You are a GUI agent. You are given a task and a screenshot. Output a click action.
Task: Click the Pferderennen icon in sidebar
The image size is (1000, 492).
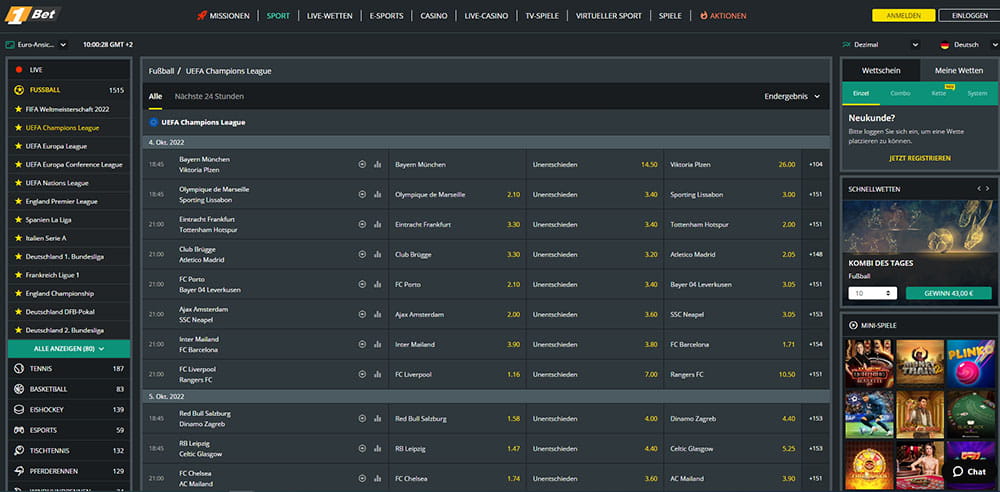tap(18, 471)
